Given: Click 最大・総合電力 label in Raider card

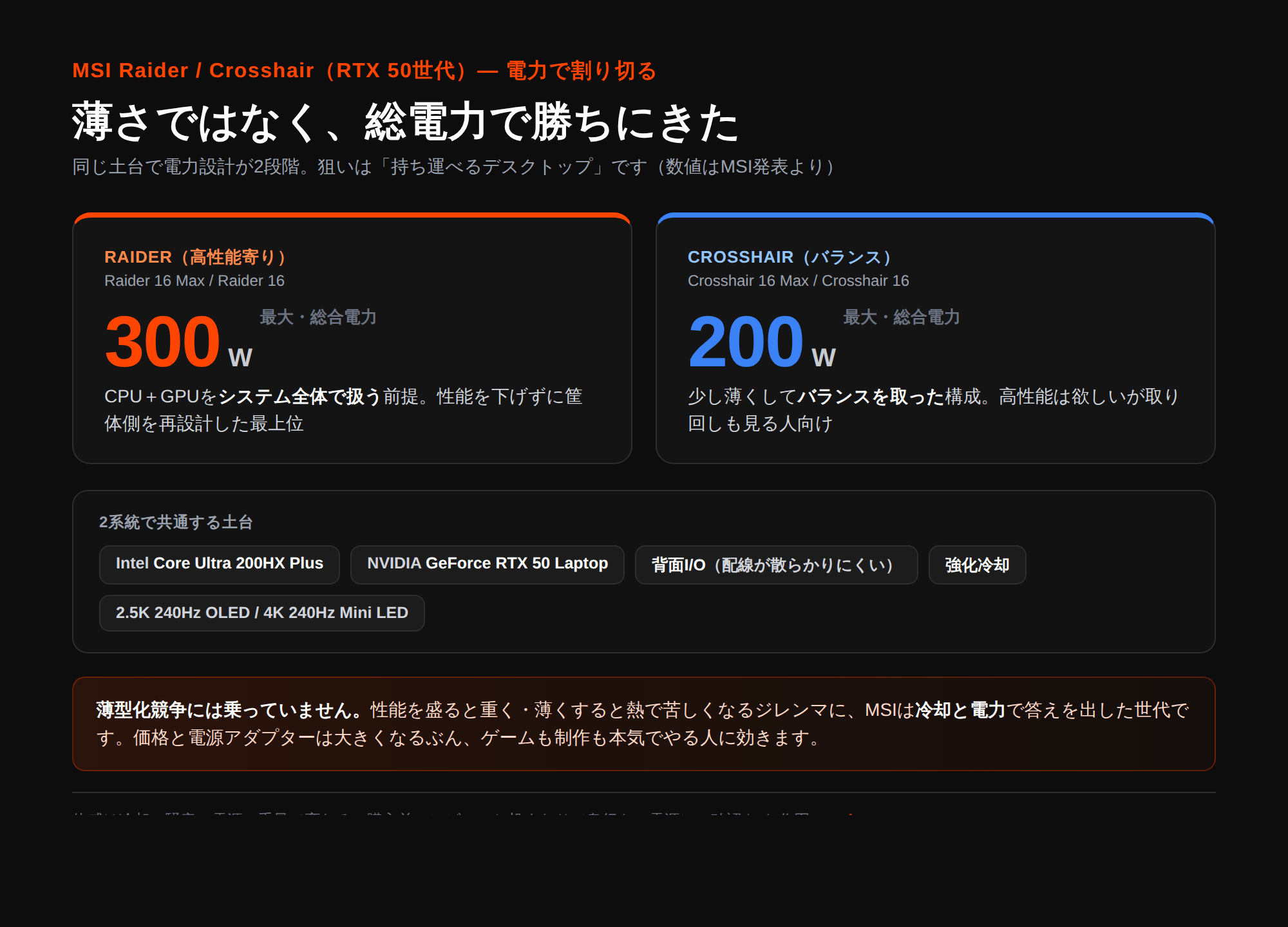Looking at the screenshot, I should point(317,317).
